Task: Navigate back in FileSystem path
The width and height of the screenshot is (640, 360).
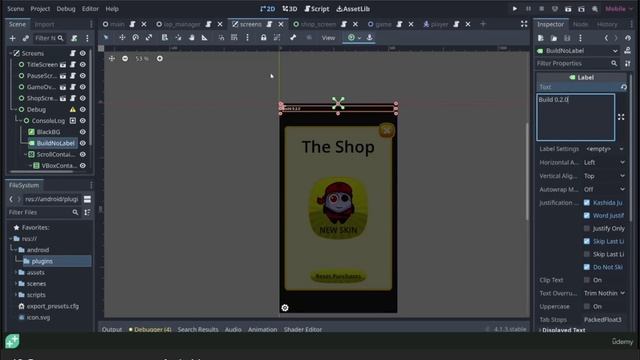Action: tap(11, 199)
